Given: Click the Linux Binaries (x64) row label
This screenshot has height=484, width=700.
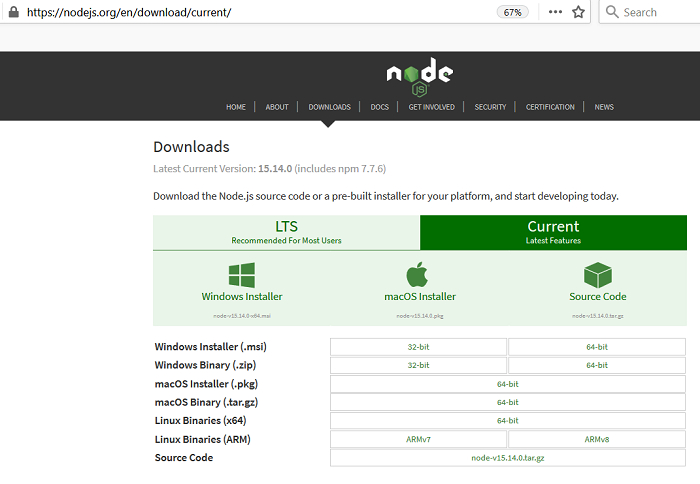Looking at the screenshot, I should pyautogui.click(x=200, y=421).
